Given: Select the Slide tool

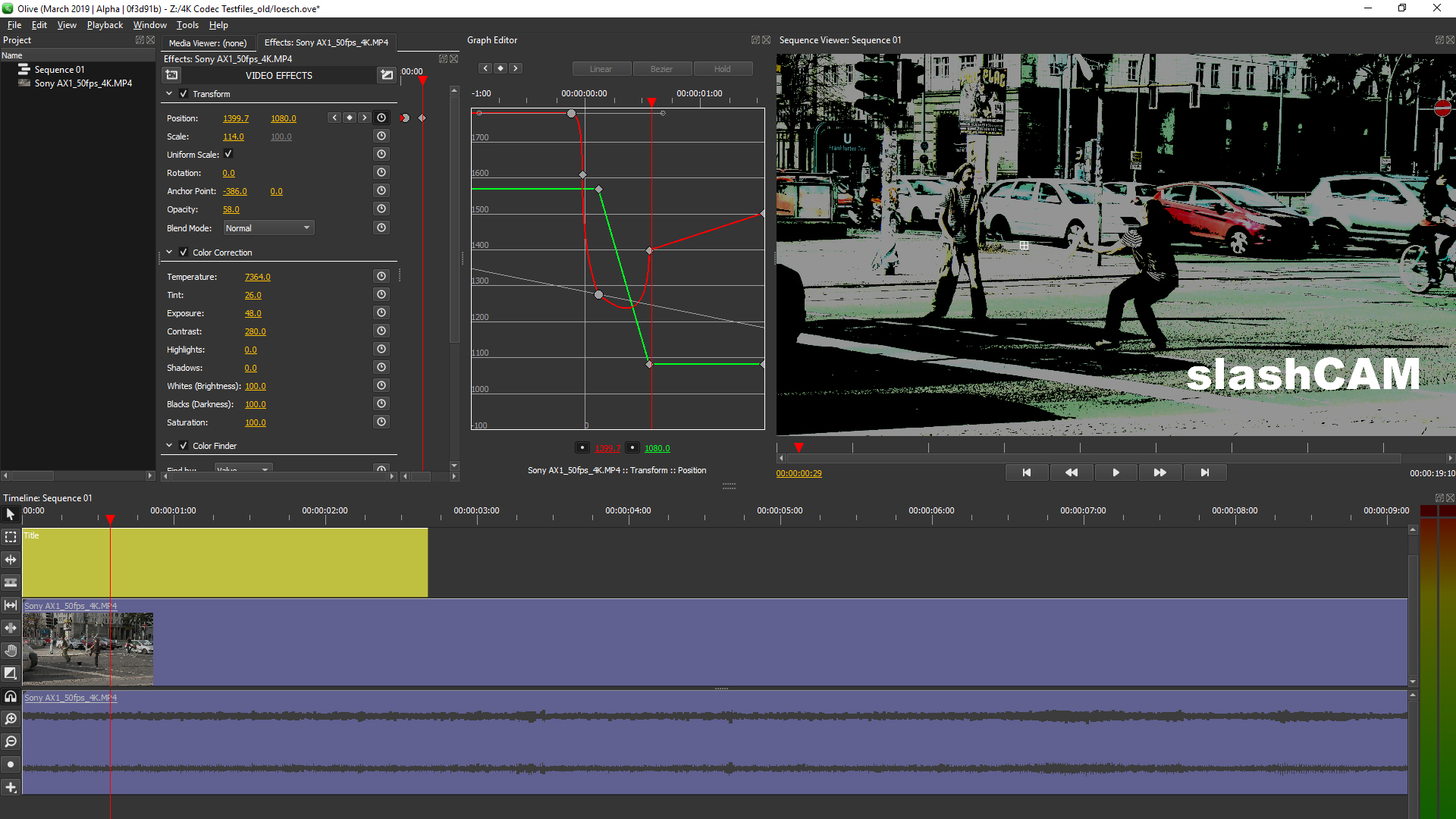Looking at the screenshot, I should click(11, 628).
